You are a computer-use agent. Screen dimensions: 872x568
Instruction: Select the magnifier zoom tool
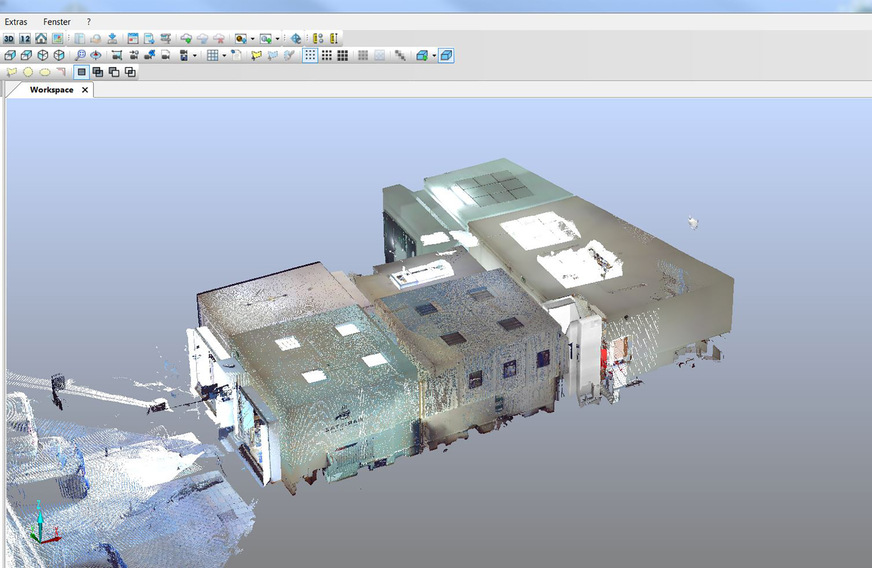79,55
